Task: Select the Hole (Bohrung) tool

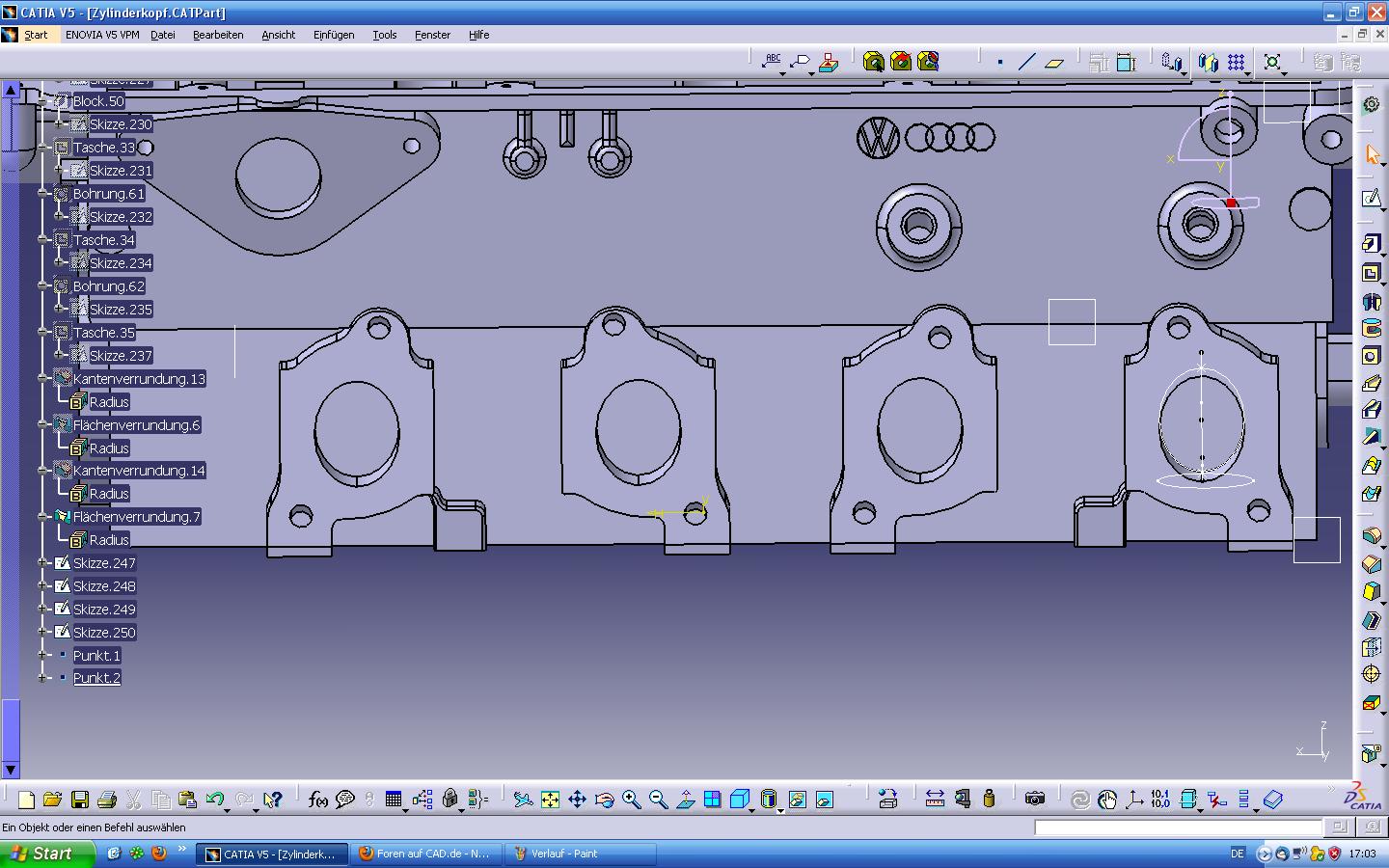Action: [x=1372, y=356]
